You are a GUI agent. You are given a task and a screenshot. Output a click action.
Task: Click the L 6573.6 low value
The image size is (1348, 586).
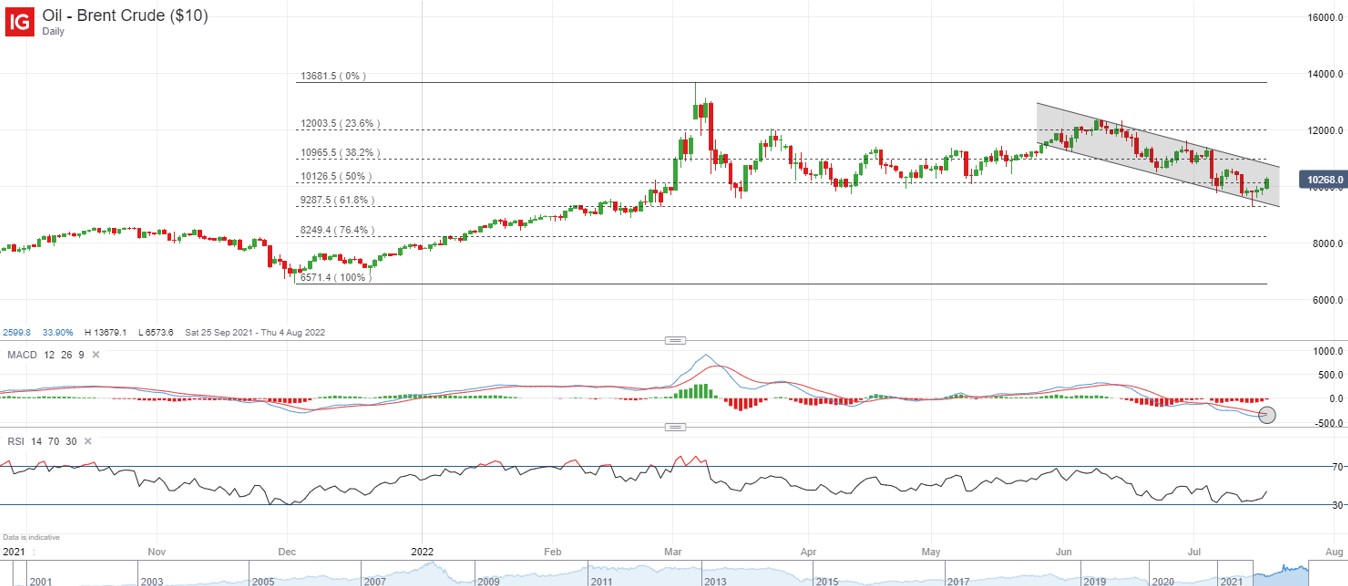(156, 332)
